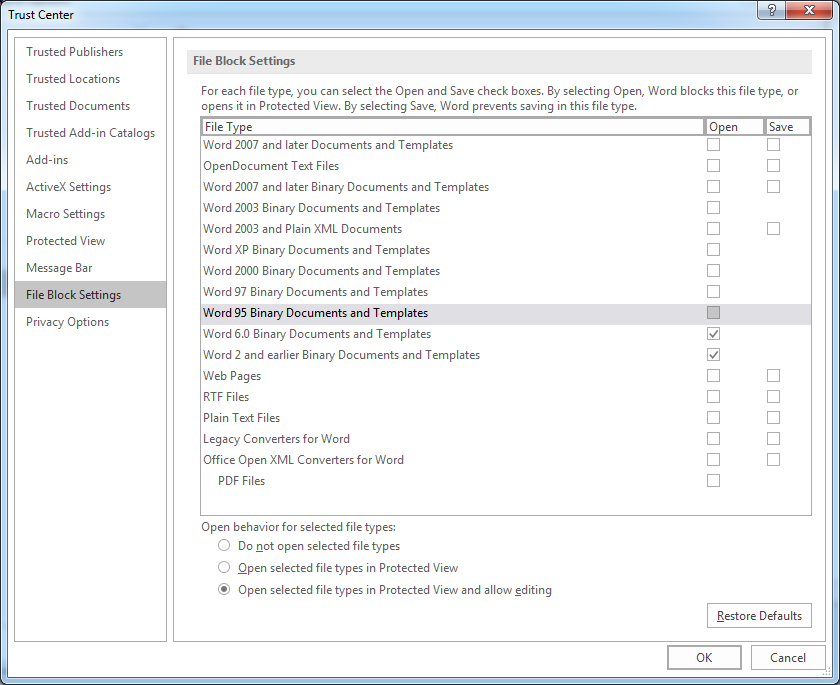Image resolution: width=840 pixels, height=685 pixels.
Task: Check Open for Word 97 Binary Documents
Action: tap(713, 291)
